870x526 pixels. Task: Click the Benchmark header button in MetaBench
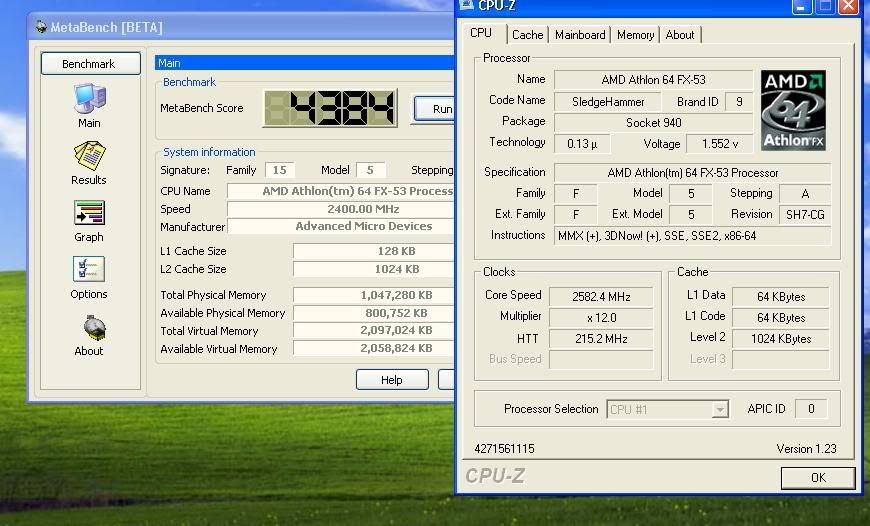[90, 64]
